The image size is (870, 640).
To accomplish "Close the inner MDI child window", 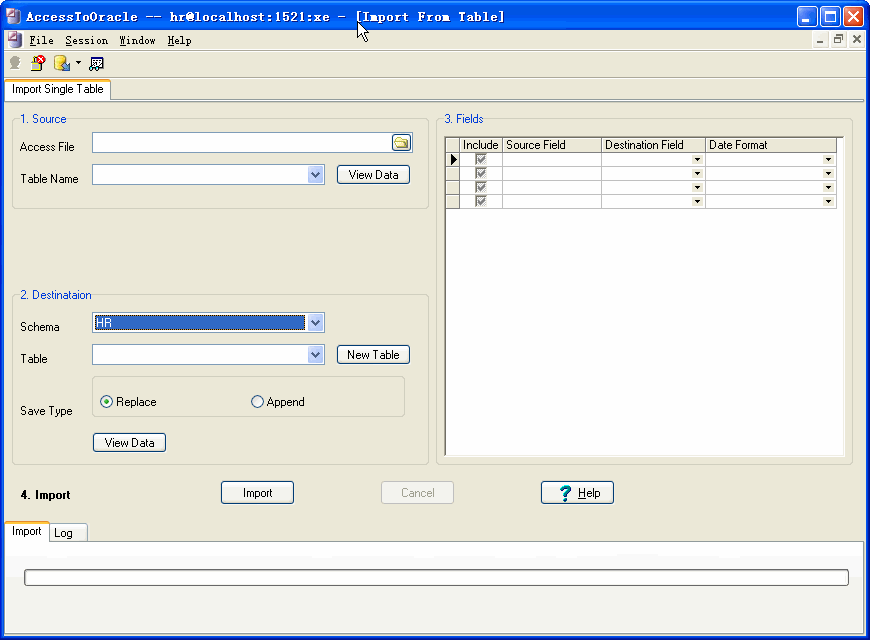I will click(x=857, y=39).
